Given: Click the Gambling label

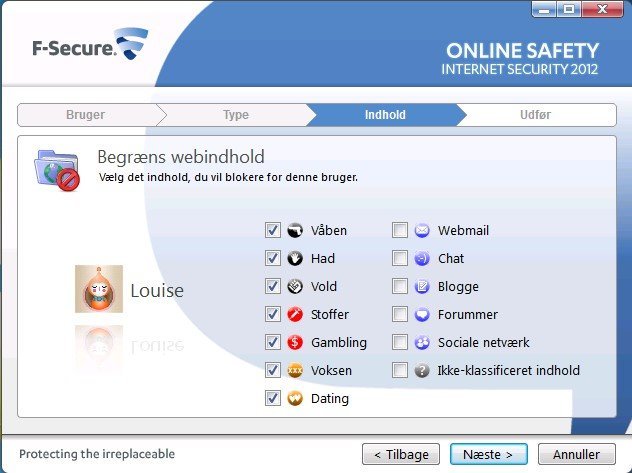Looking at the screenshot, I should [339, 342].
